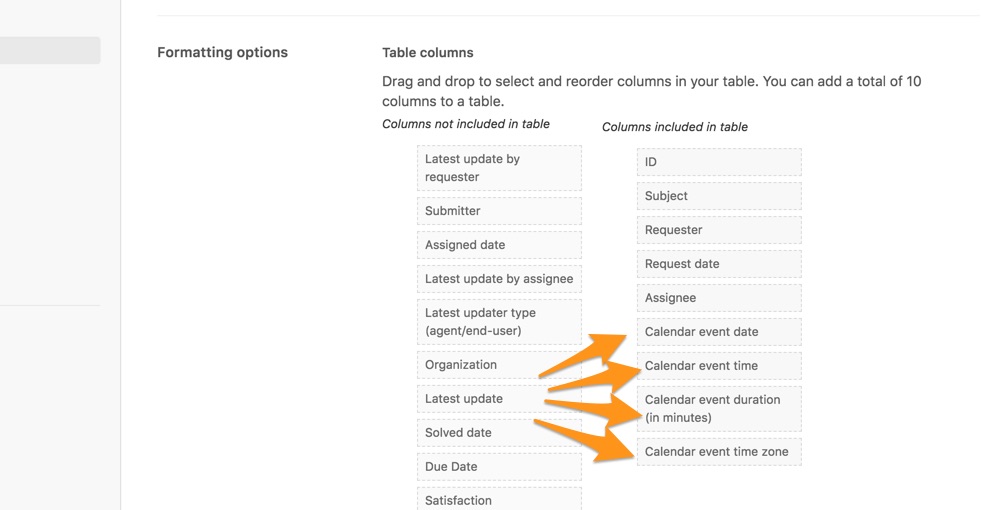Click the Organization column item

[x=499, y=365]
